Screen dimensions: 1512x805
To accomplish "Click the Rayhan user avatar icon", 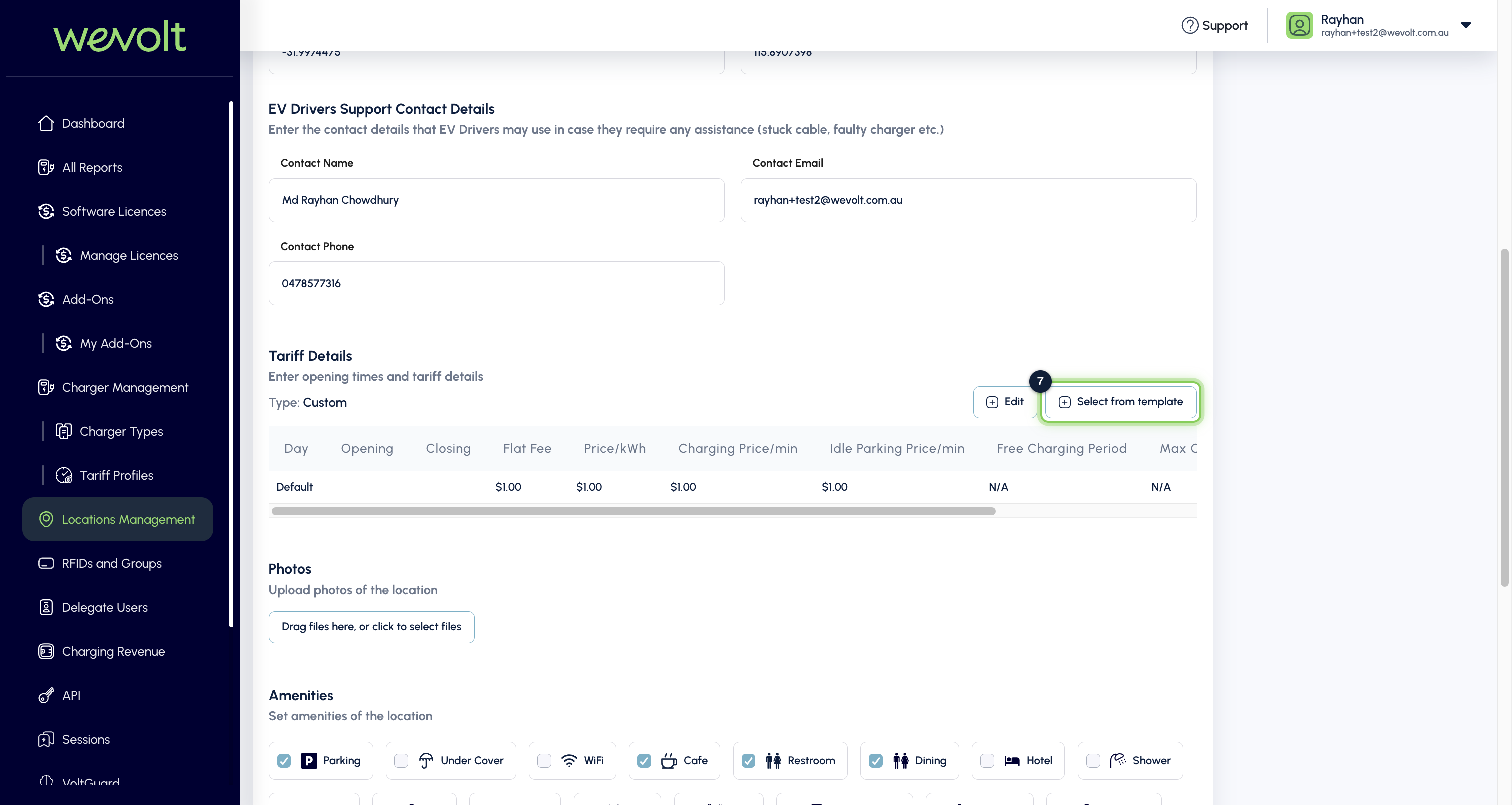I will (1299, 26).
